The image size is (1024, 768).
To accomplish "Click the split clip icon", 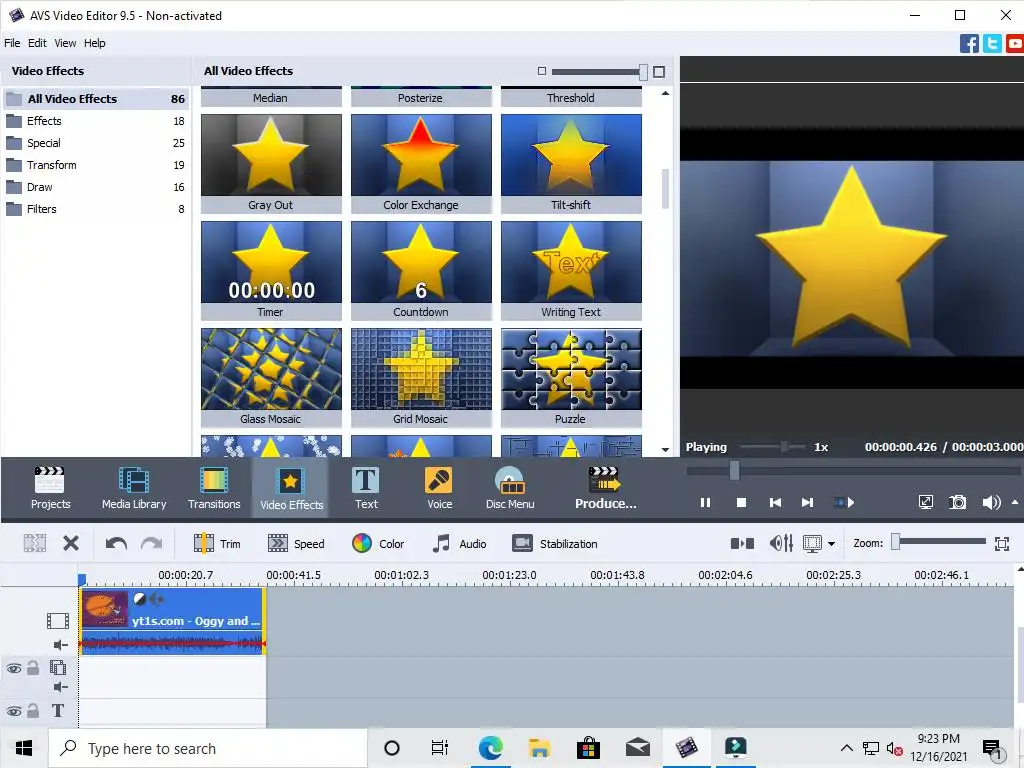I will point(35,543).
